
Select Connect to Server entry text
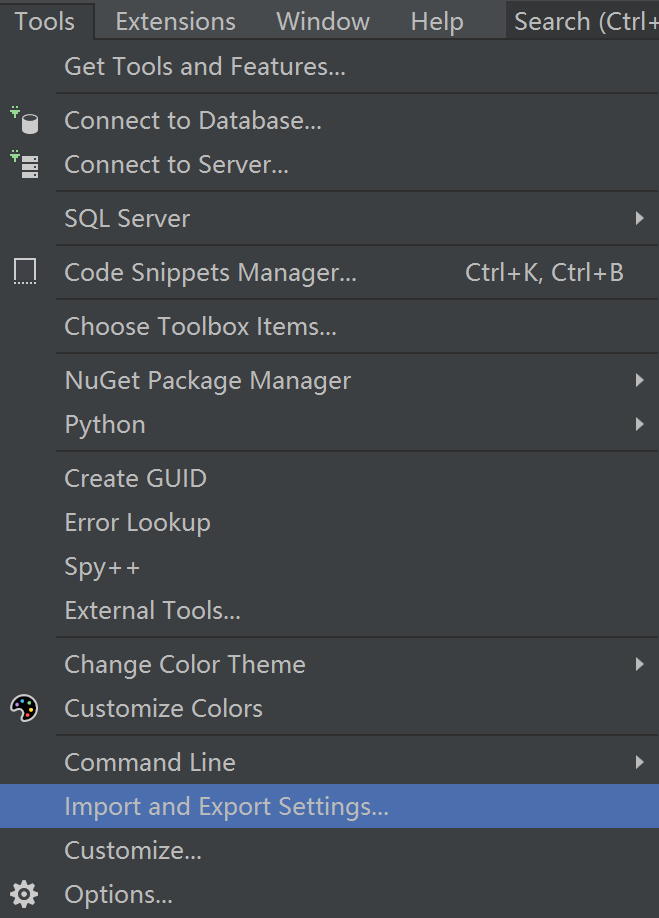[177, 165]
